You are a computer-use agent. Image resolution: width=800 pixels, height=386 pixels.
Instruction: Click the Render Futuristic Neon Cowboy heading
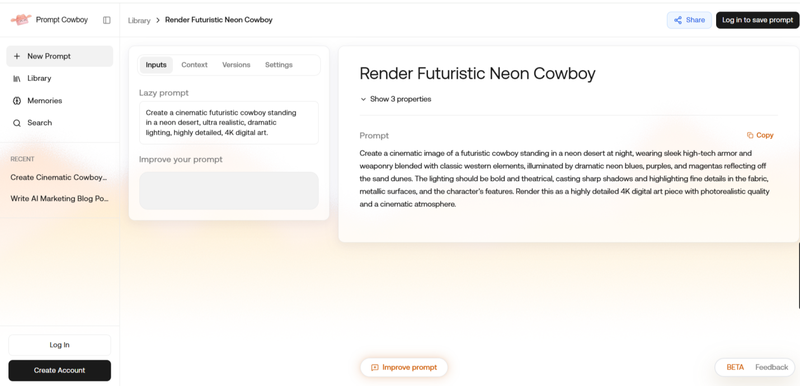click(x=477, y=73)
